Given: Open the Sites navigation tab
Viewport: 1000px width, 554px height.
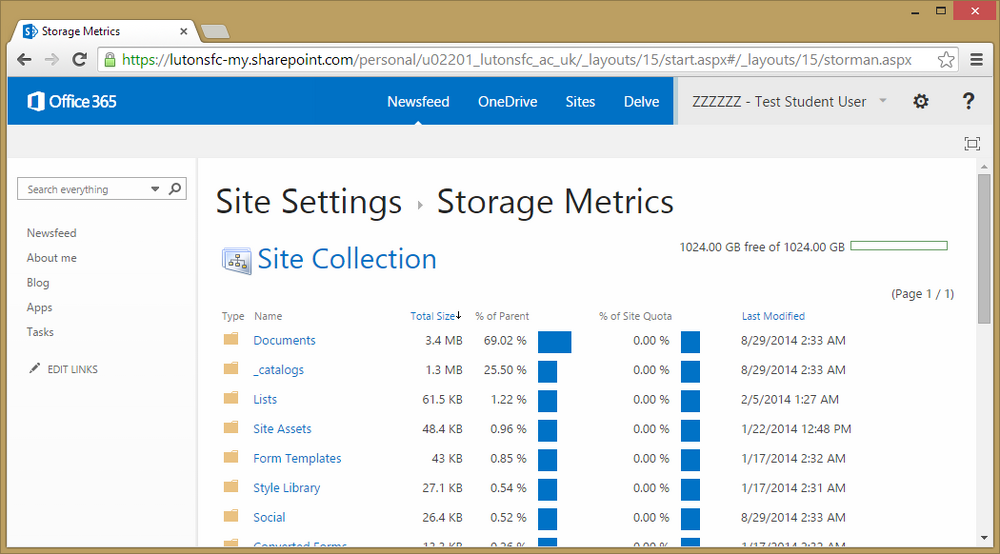Looking at the screenshot, I should (580, 101).
